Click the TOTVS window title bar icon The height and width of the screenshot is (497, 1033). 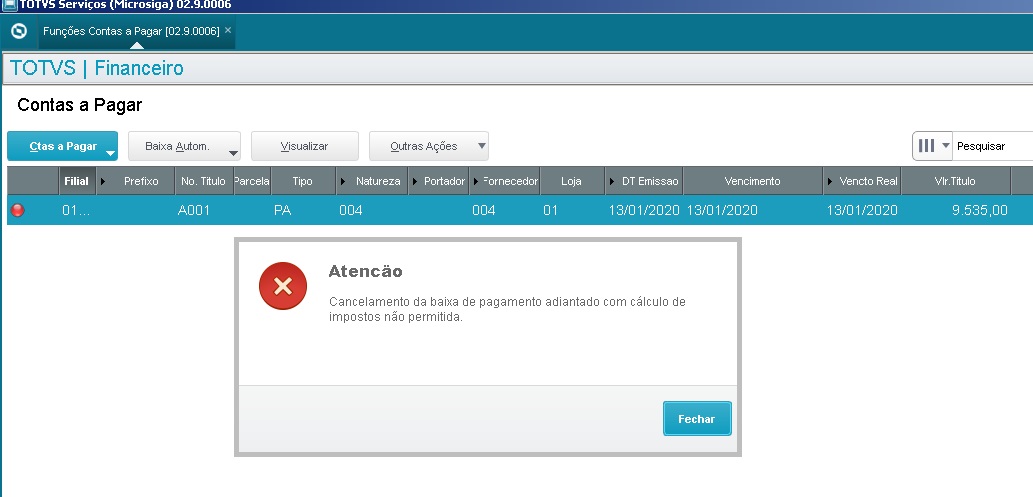click(x=9, y=5)
